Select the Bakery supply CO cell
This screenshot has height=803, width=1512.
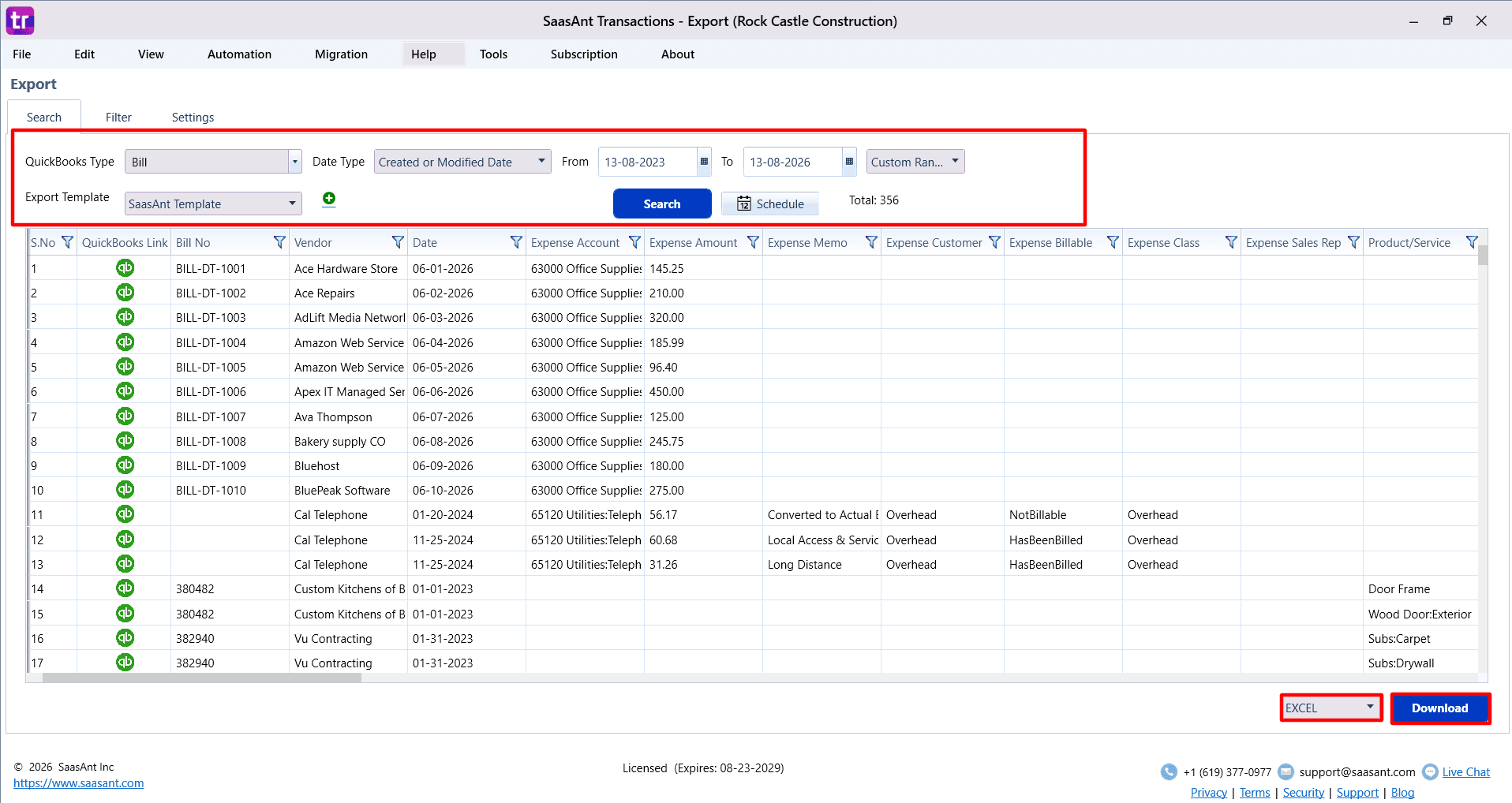coord(347,441)
